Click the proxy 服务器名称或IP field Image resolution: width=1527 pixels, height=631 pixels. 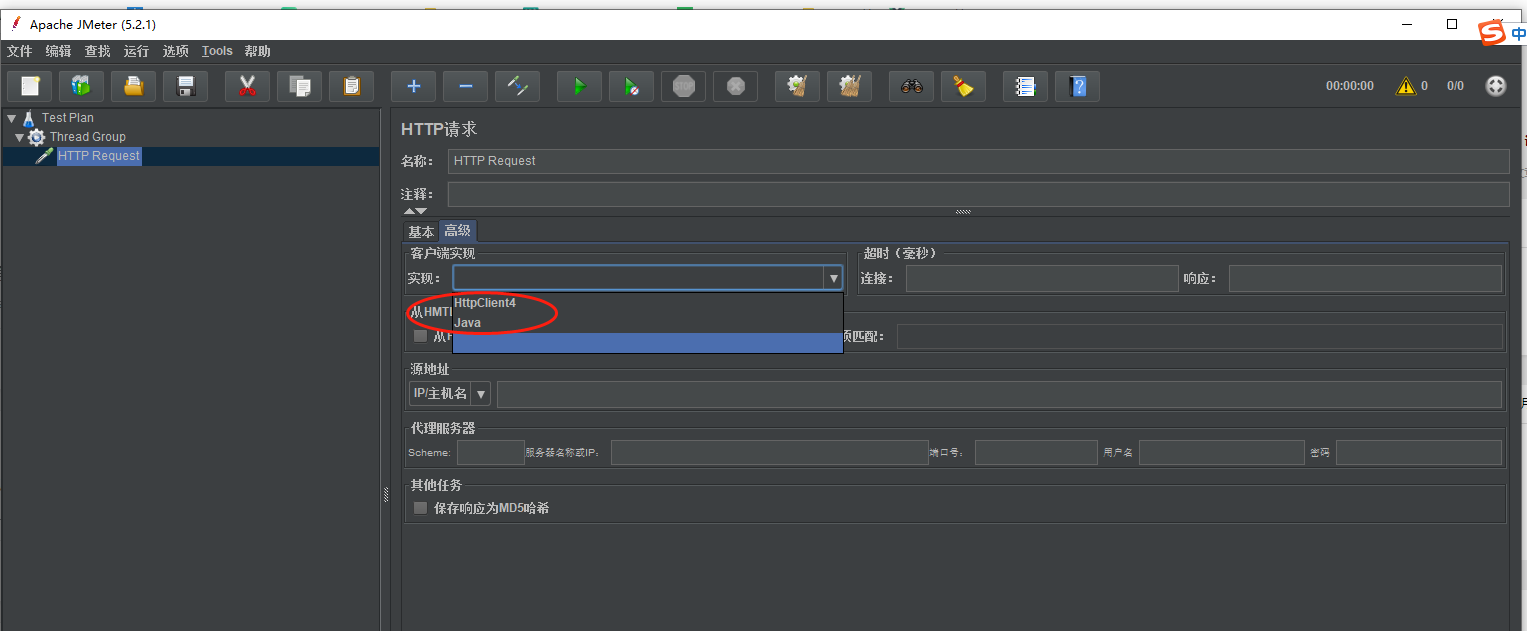click(x=769, y=453)
